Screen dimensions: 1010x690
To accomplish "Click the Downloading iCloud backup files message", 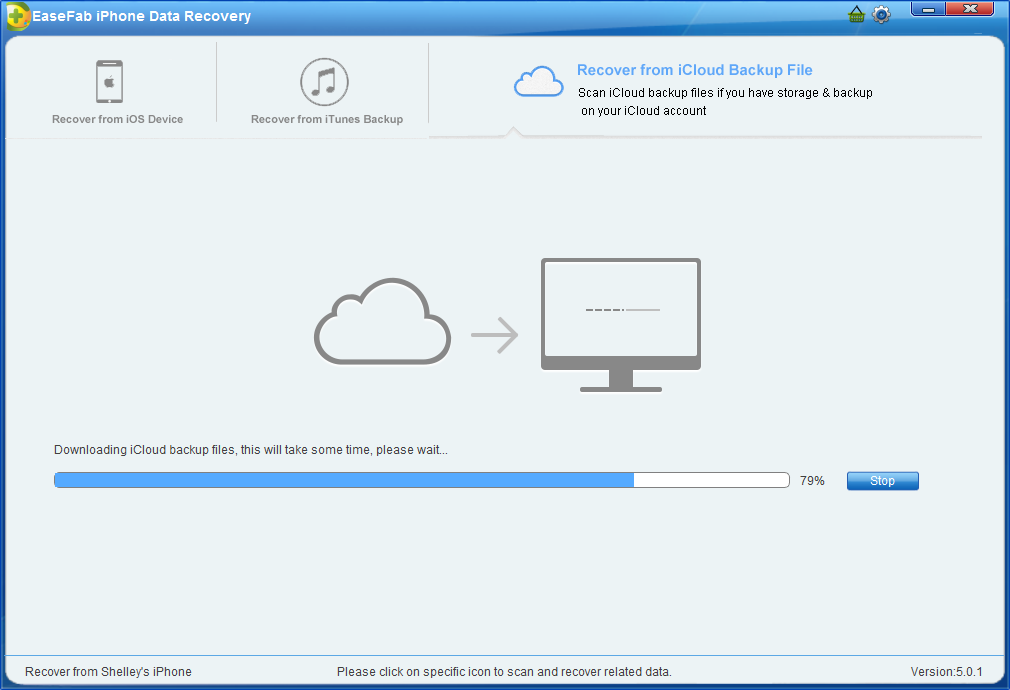I will point(251,450).
